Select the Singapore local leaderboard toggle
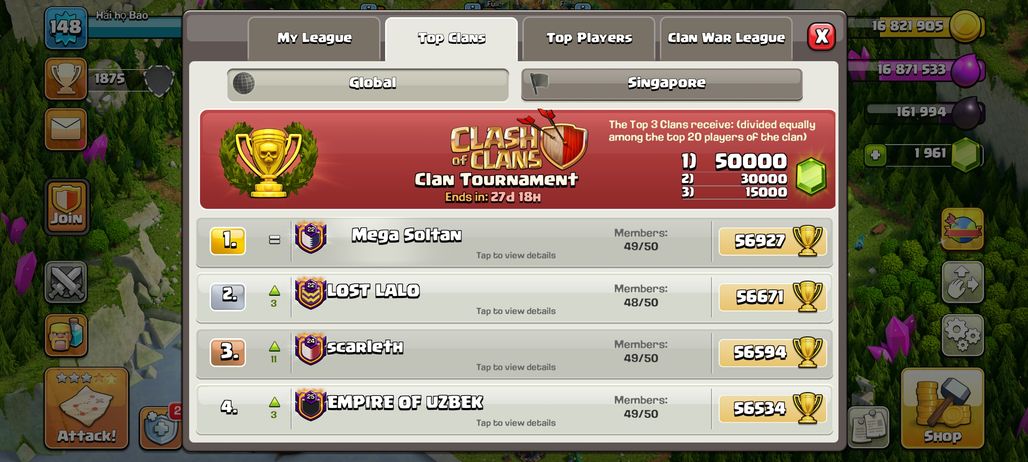This screenshot has height=462, width=1028. click(x=662, y=84)
